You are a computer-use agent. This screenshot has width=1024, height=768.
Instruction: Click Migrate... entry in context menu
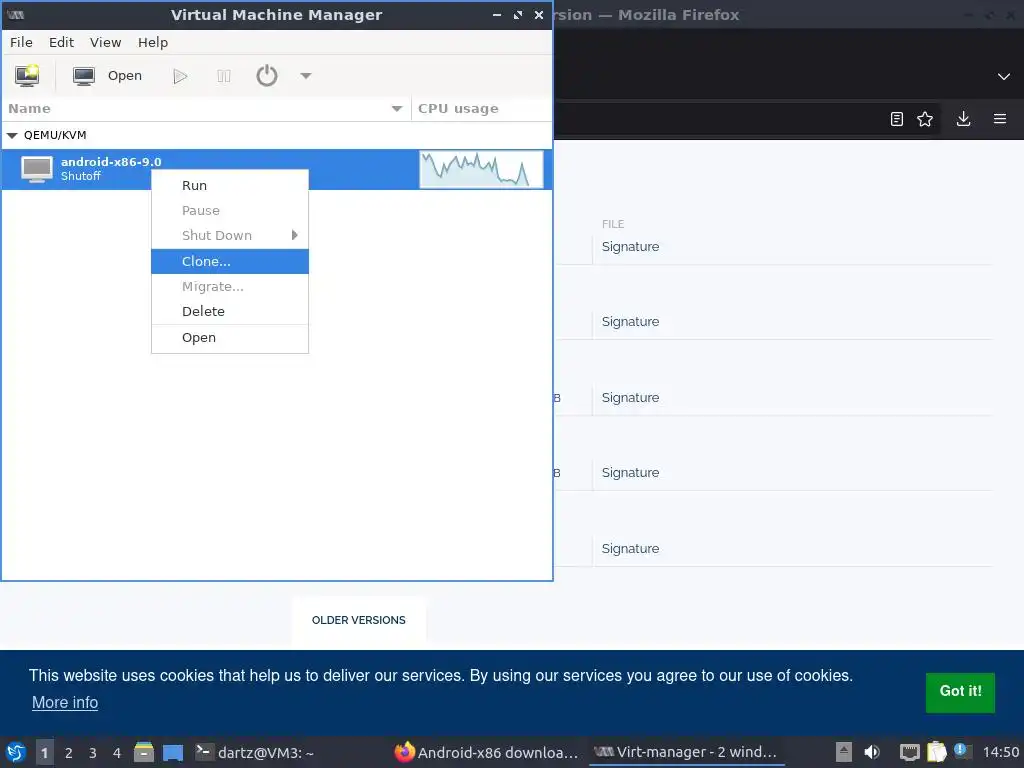click(x=230, y=286)
